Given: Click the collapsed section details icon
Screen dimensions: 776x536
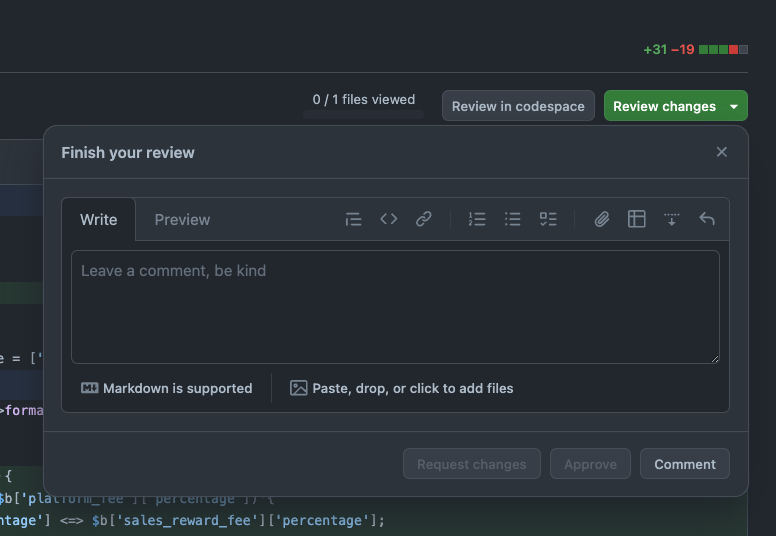Looking at the screenshot, I should [x=672, y=219].
